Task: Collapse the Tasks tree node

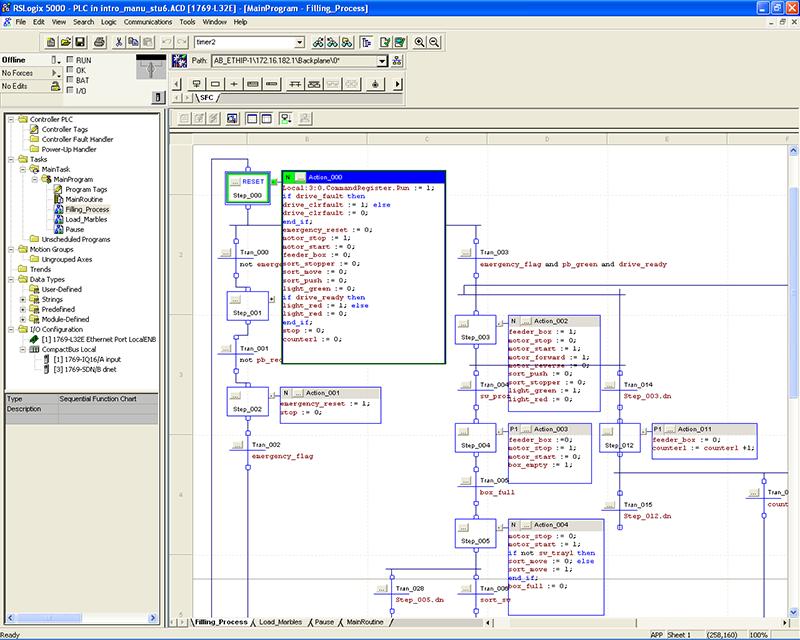Action: click(11, 159)
